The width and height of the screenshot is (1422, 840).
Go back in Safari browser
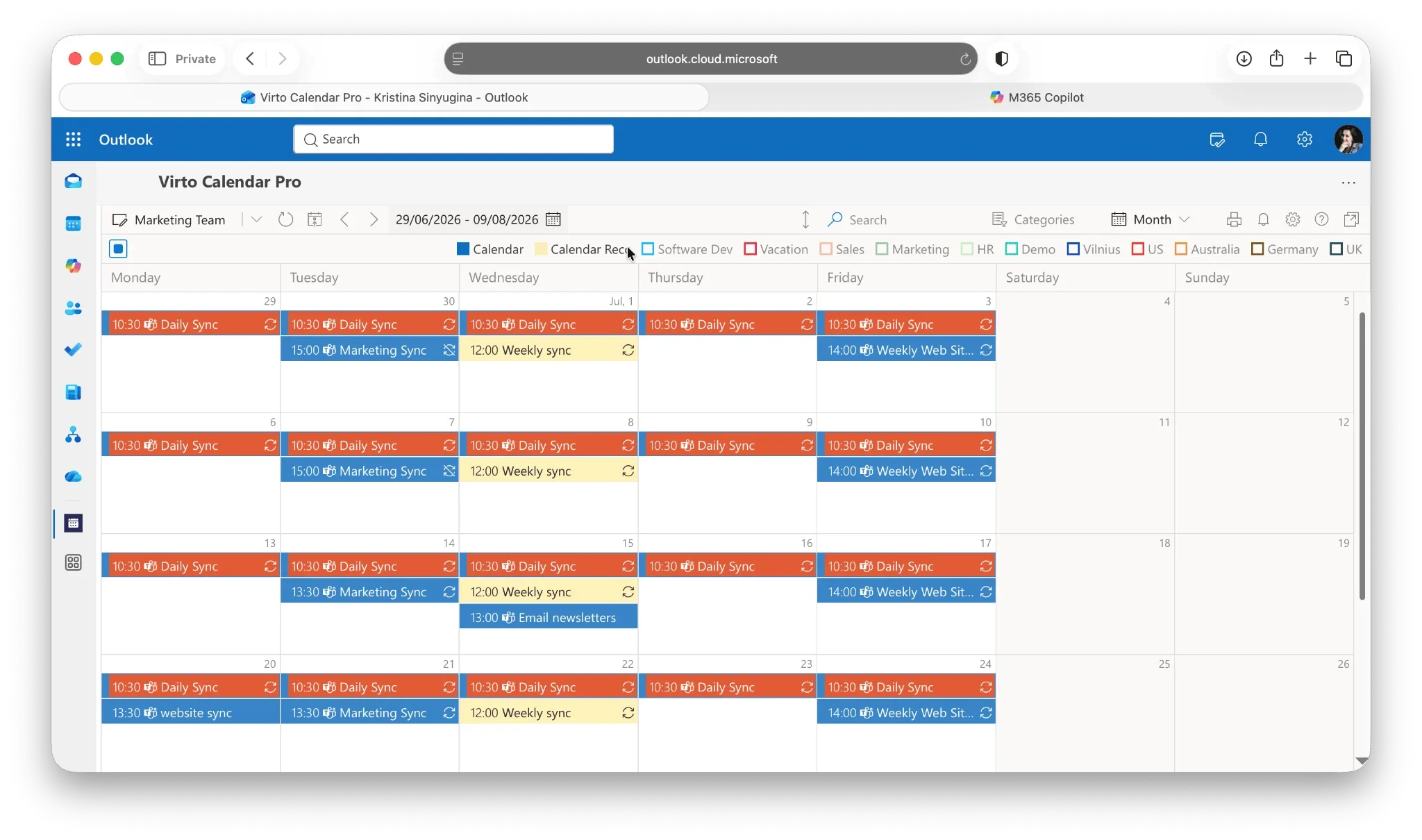click(250, 58)
